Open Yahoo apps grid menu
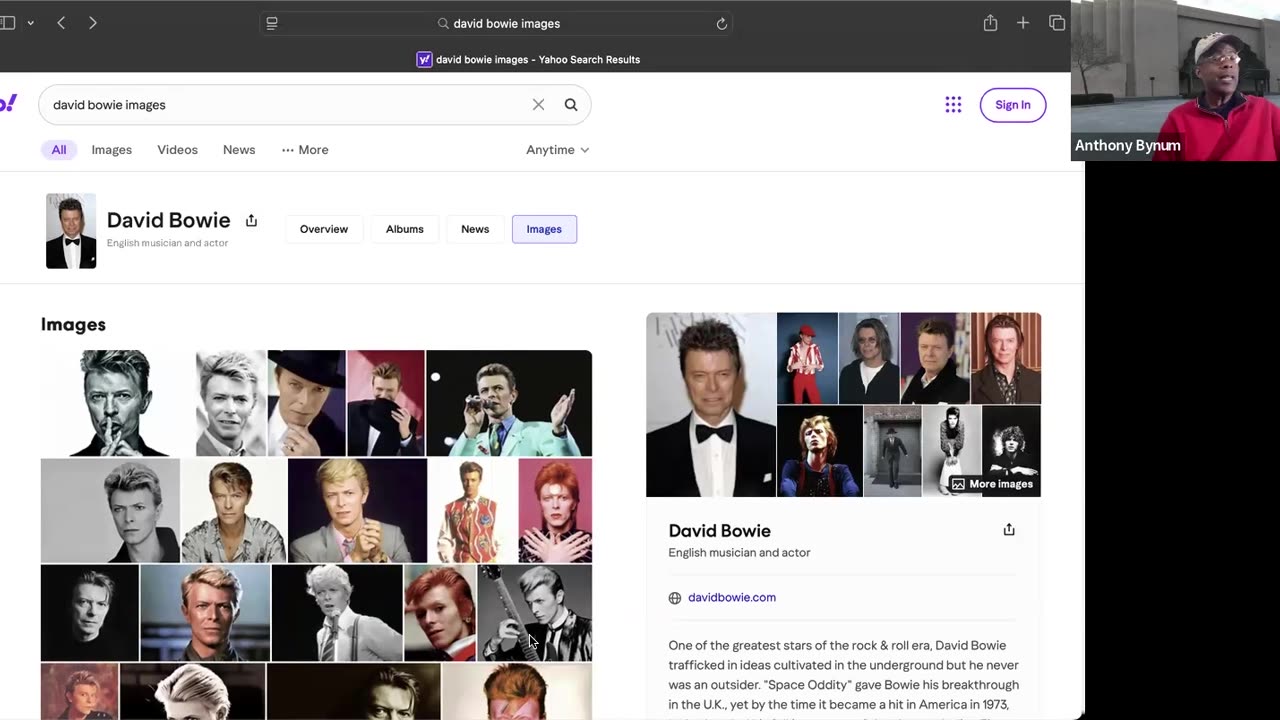 [953, 105]
